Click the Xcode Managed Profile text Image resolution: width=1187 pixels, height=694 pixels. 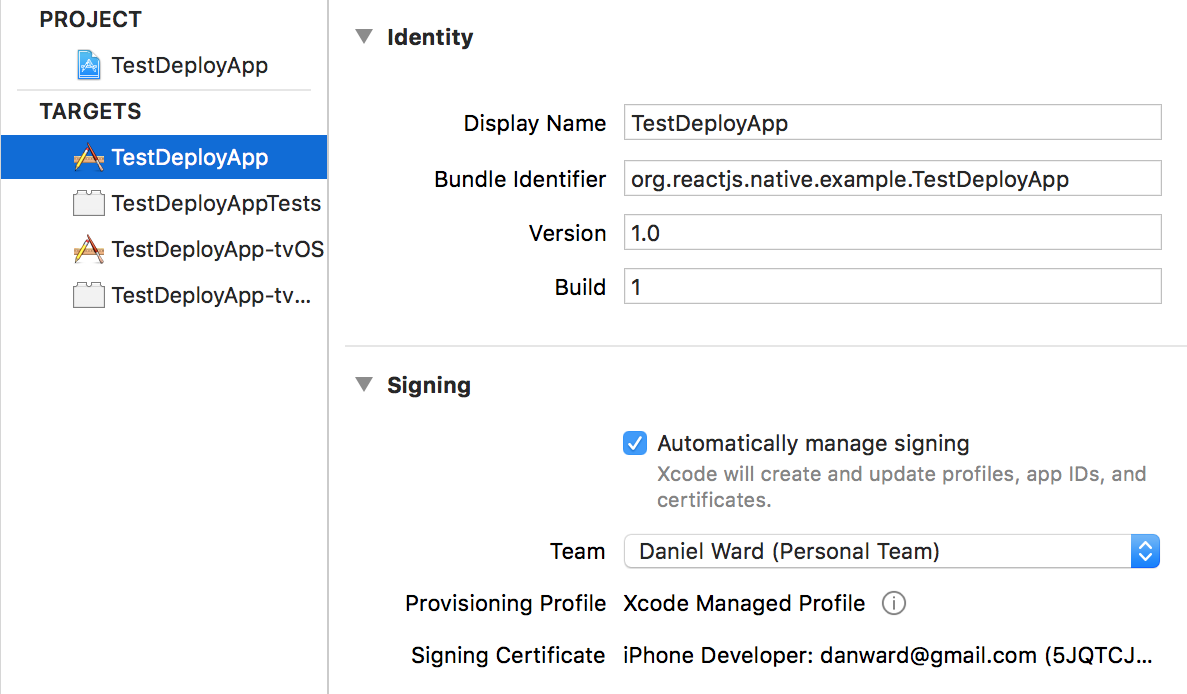744,603
